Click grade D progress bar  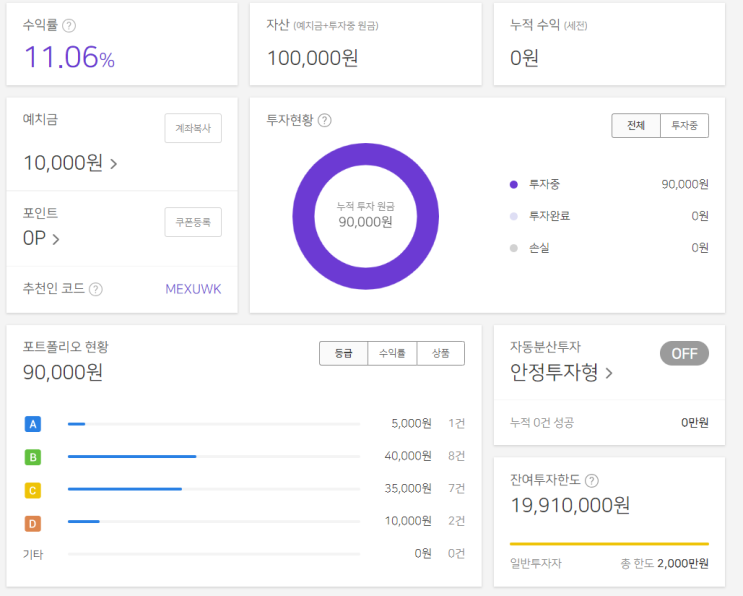[x=214, y=521]
